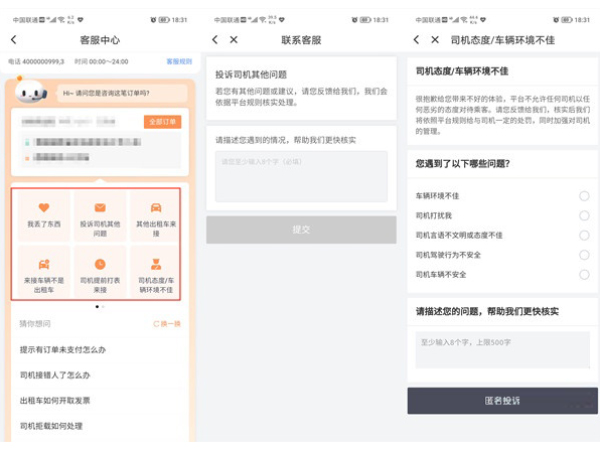Choose 司机态度/车辆环境不佳 driver icon

click(x=155, y=263)
